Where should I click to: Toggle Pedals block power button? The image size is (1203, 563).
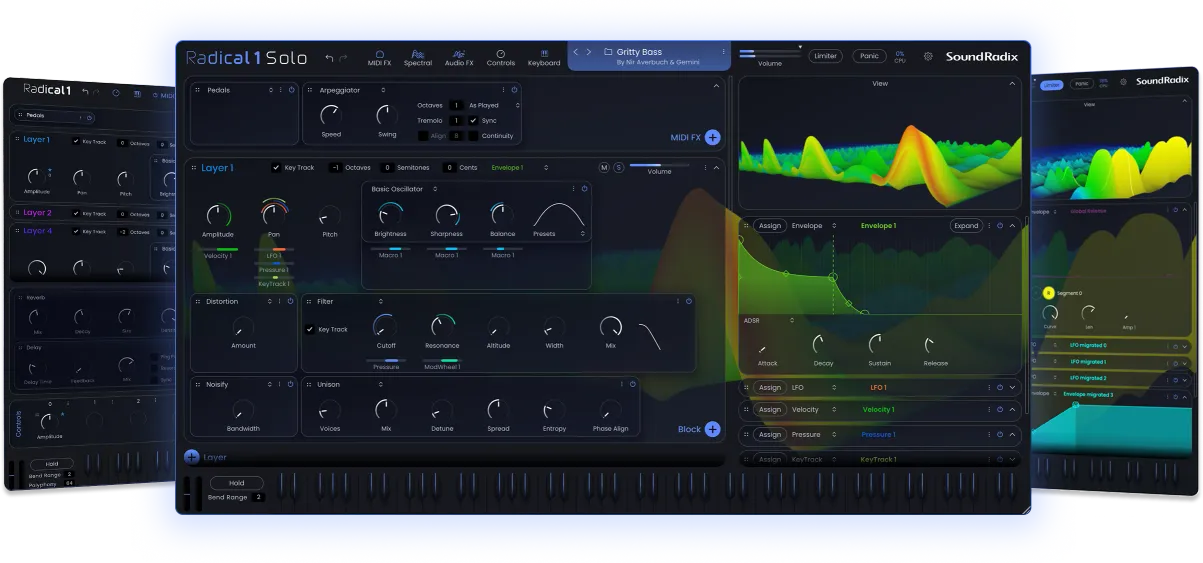coord(292,90)
